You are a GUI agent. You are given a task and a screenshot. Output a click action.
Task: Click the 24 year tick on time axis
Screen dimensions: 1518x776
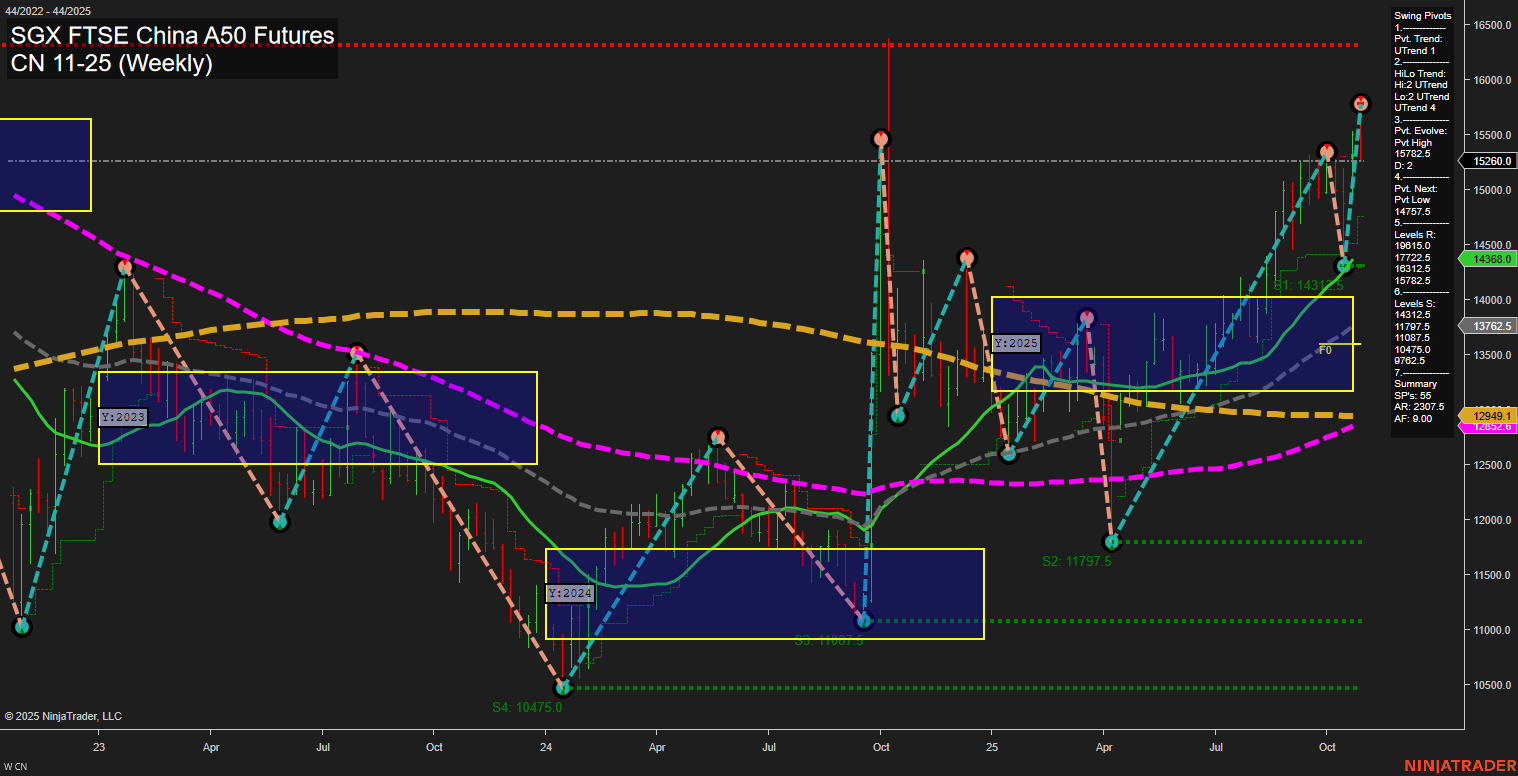click(546, 747)
